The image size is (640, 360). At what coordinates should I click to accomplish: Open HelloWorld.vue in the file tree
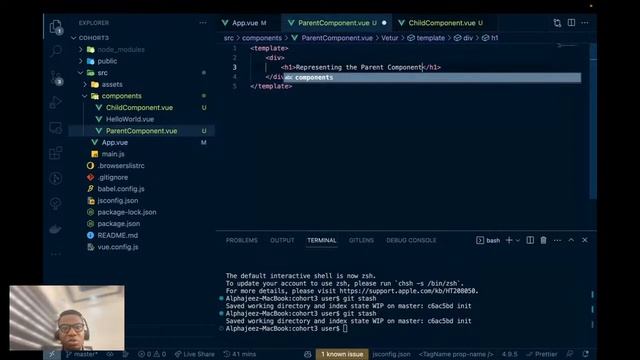[x=130, y=119]
